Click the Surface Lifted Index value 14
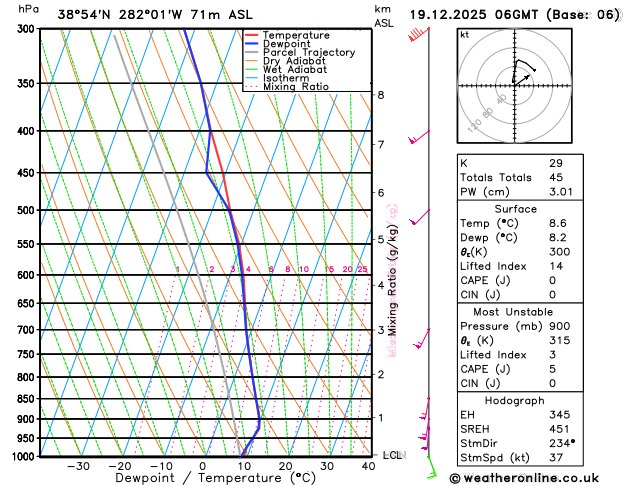The image size is (629, 486). click(x=556, y=266)
